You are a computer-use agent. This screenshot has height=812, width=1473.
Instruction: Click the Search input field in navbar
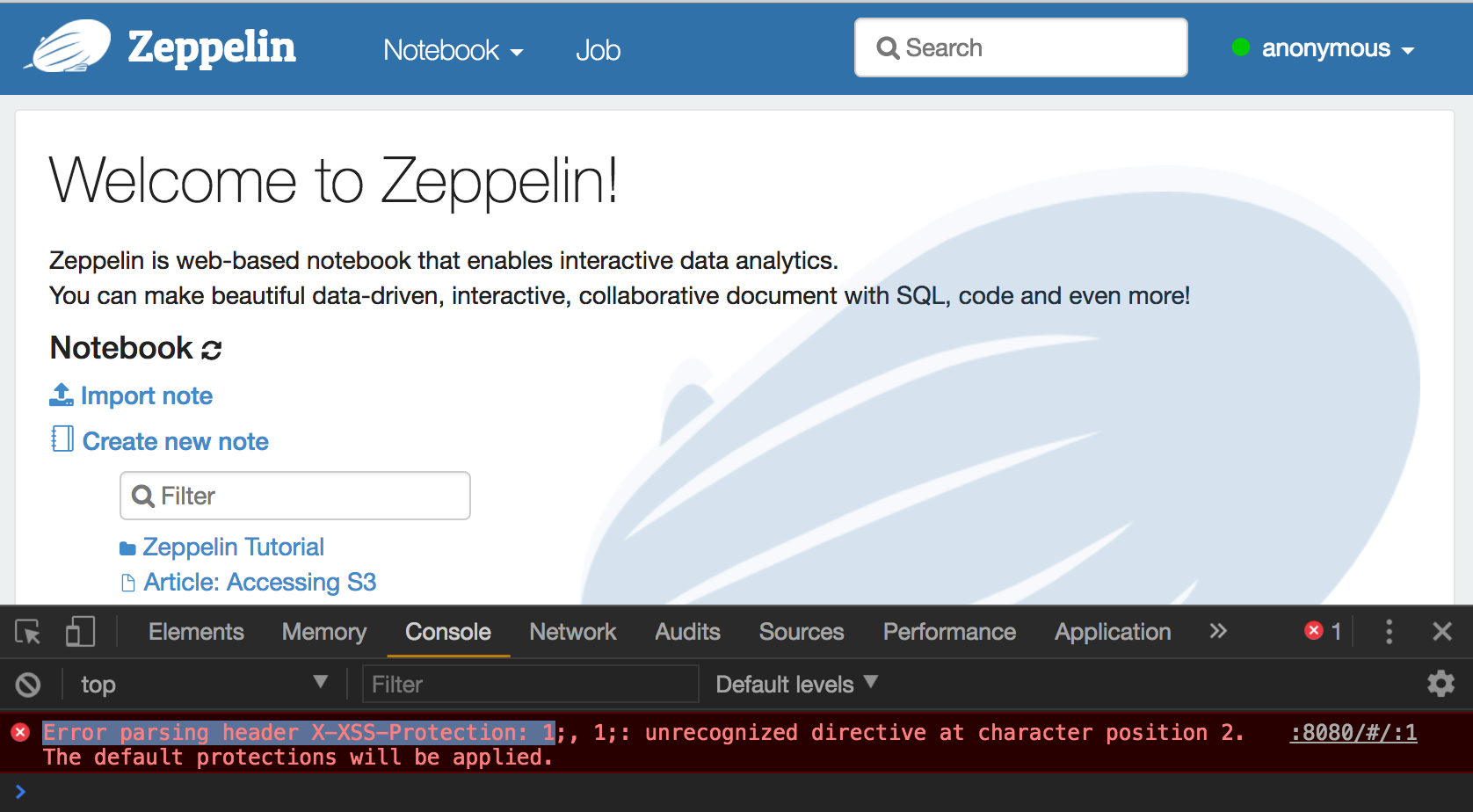1020,47
